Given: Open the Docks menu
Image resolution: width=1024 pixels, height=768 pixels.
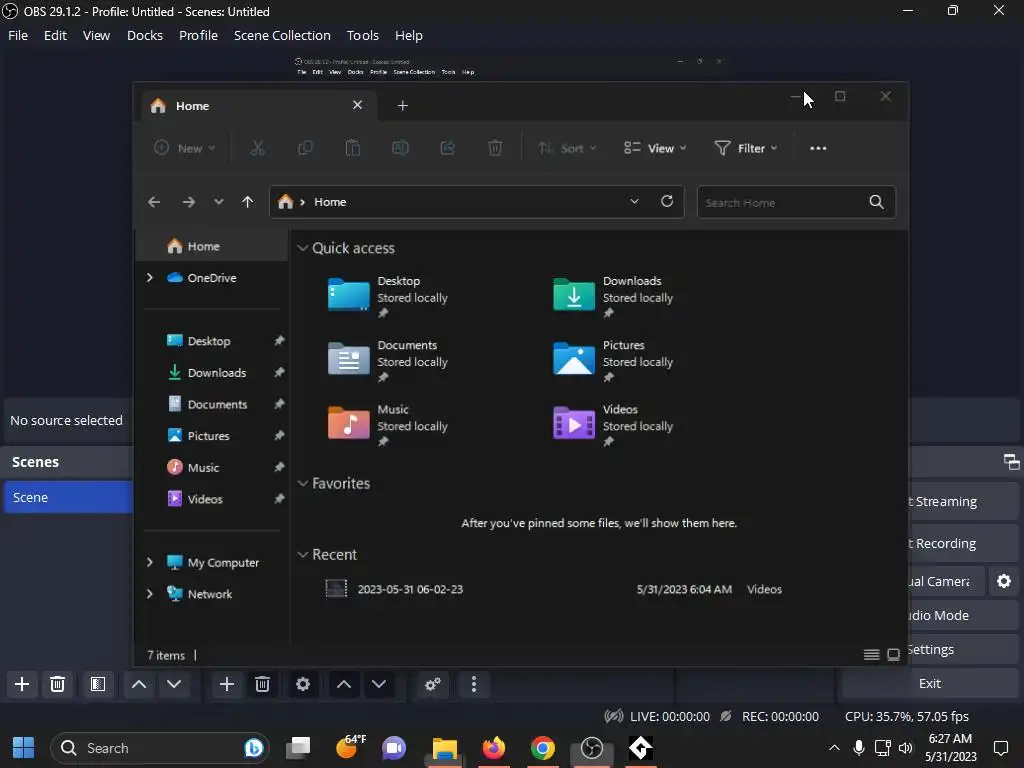Looking at the screenshot, I should pyautogui.click(x=144, y=35).
